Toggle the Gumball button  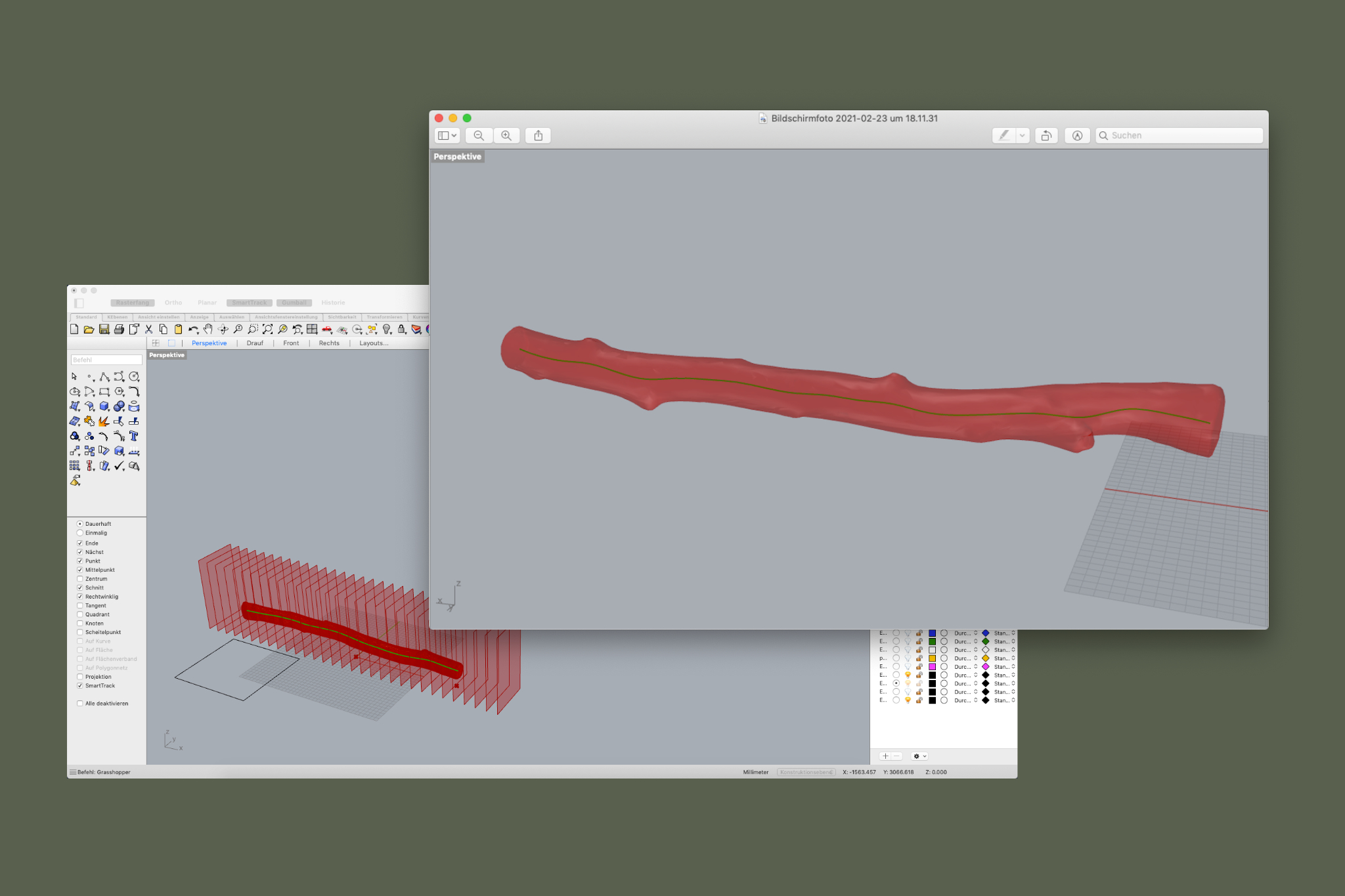294,303
